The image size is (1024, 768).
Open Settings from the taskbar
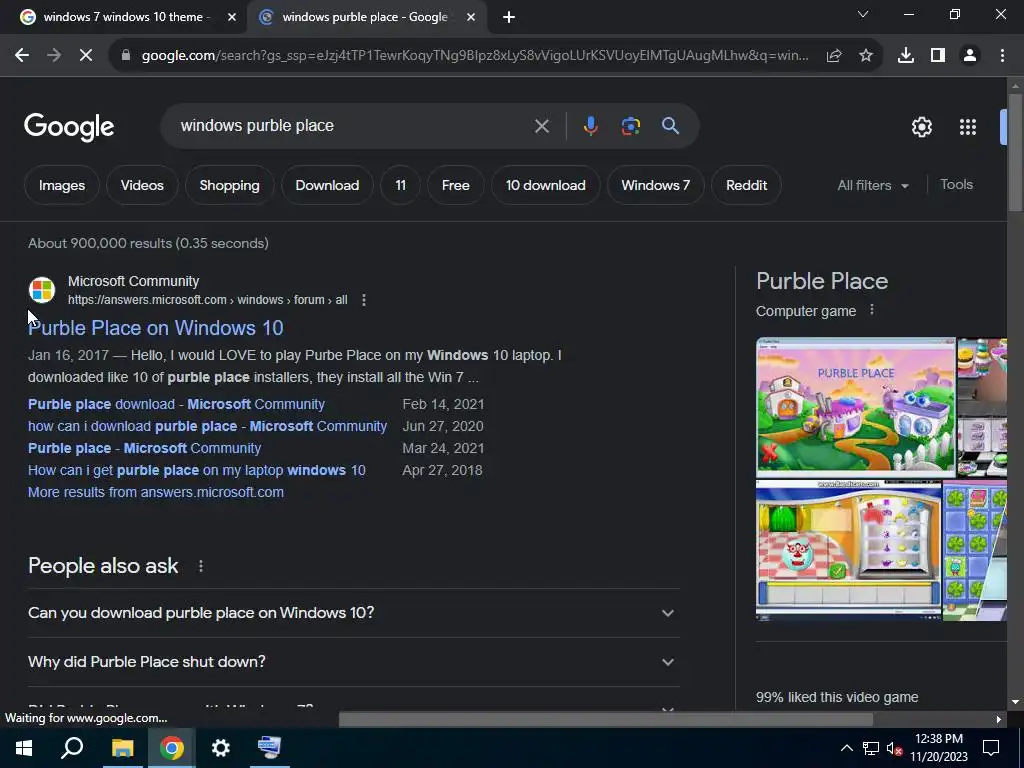coord(221,748)
